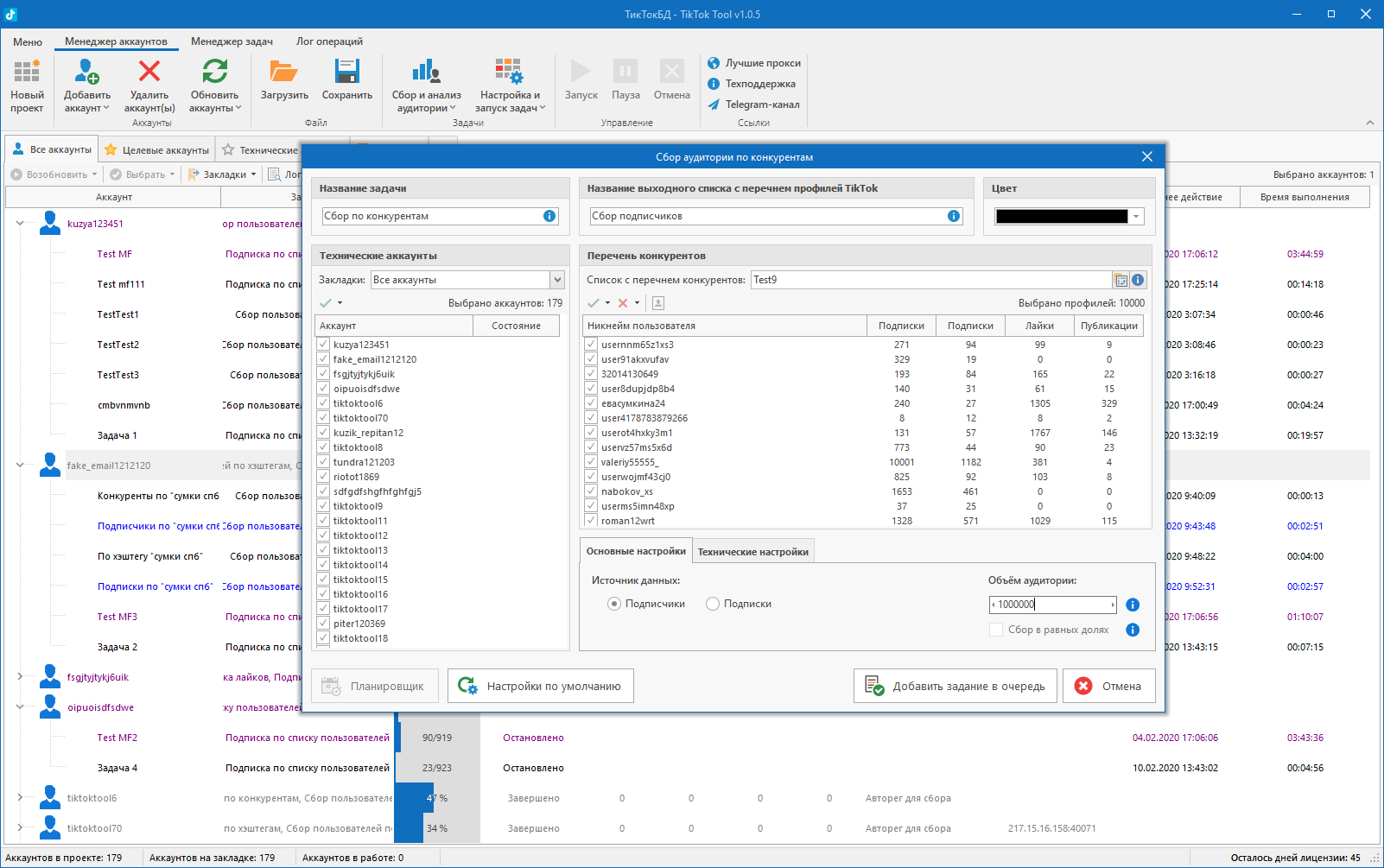The width and height of the screenshot is (1384, 868).
Task: Select the Подписки data source radio button
Action: (713, 604)
